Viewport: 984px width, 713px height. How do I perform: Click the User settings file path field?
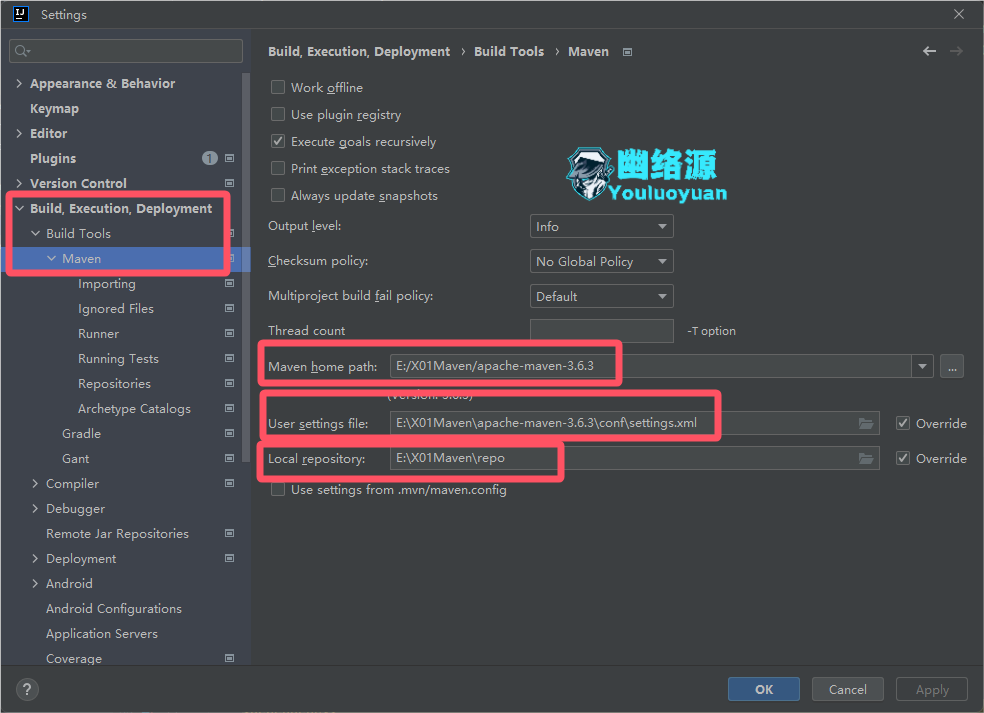click(x=634, y=423)
